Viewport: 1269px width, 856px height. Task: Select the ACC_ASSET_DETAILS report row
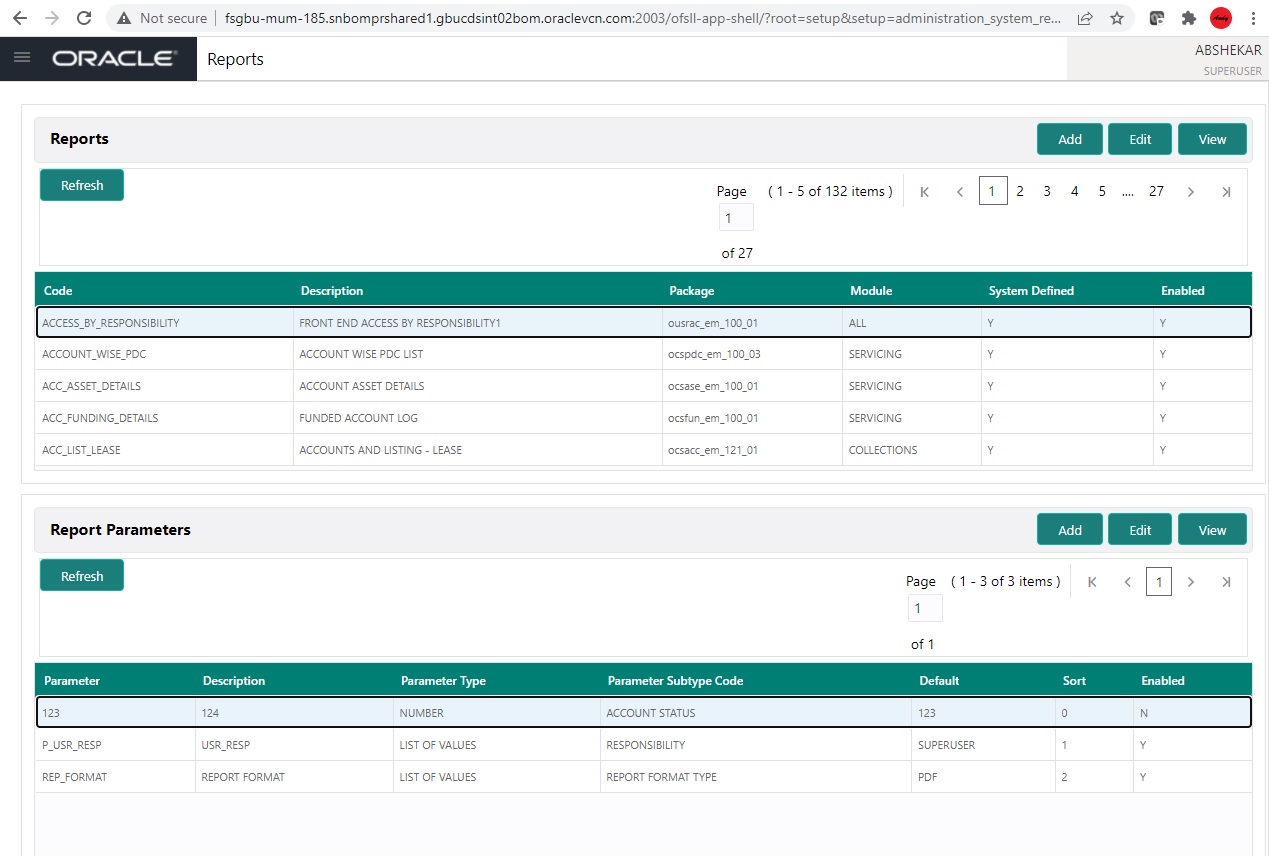pyautogui.click(x=643, y=386)
